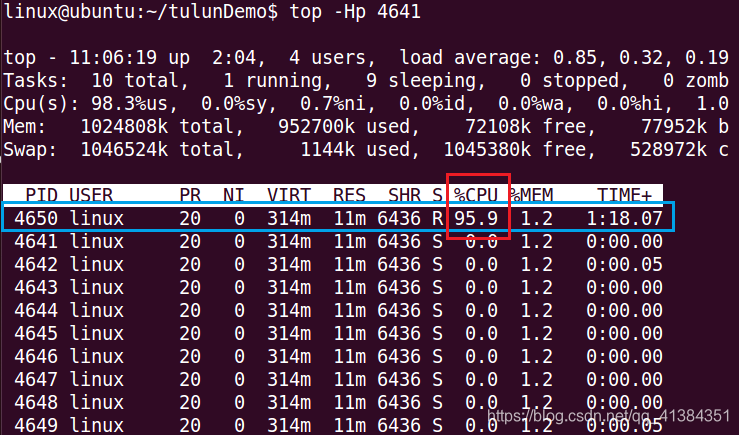Click the '0.0%id' CPU value
Image resolution: width=739 pixels, height=435 pixels.
[x=433, y=104]
